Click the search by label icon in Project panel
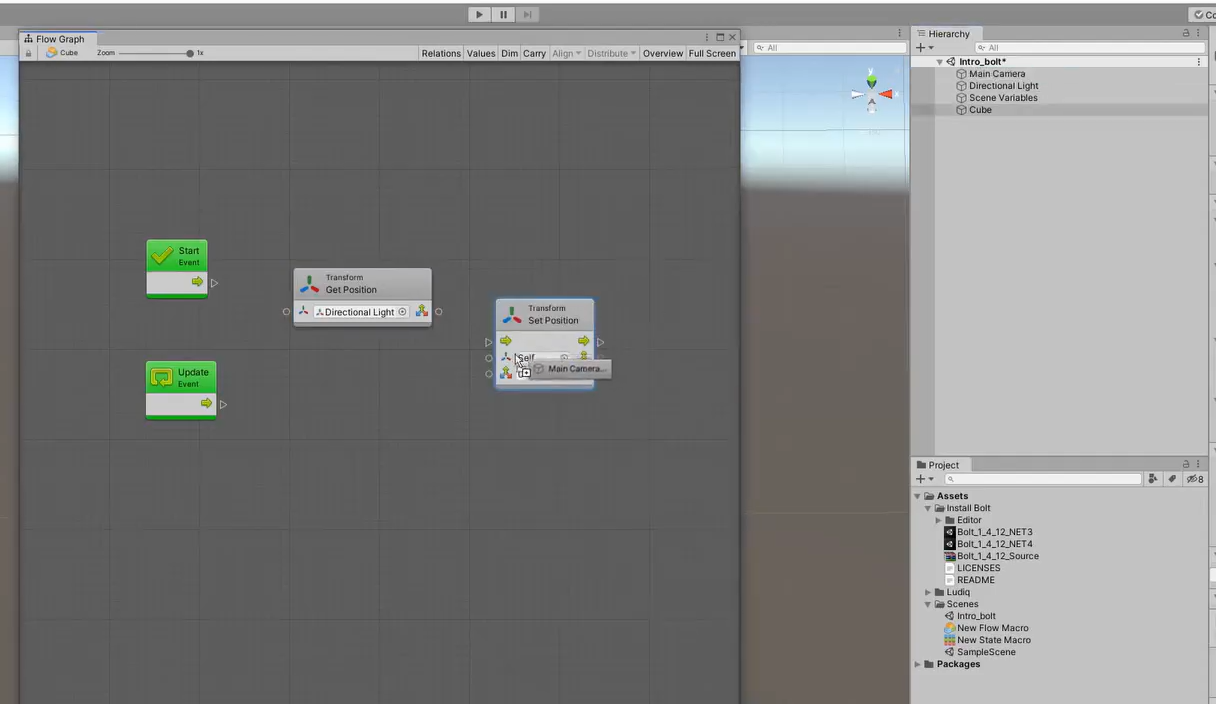1216x704 pixels. point(1172,478)
